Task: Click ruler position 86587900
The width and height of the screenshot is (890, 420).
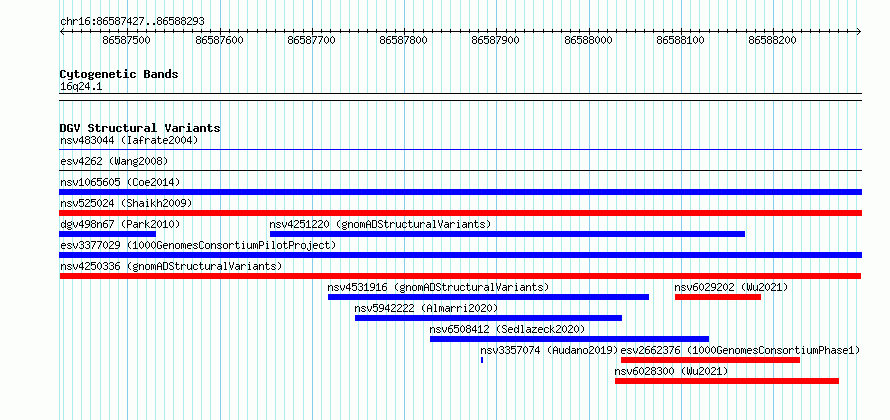Action: click(x=496, y=40)
